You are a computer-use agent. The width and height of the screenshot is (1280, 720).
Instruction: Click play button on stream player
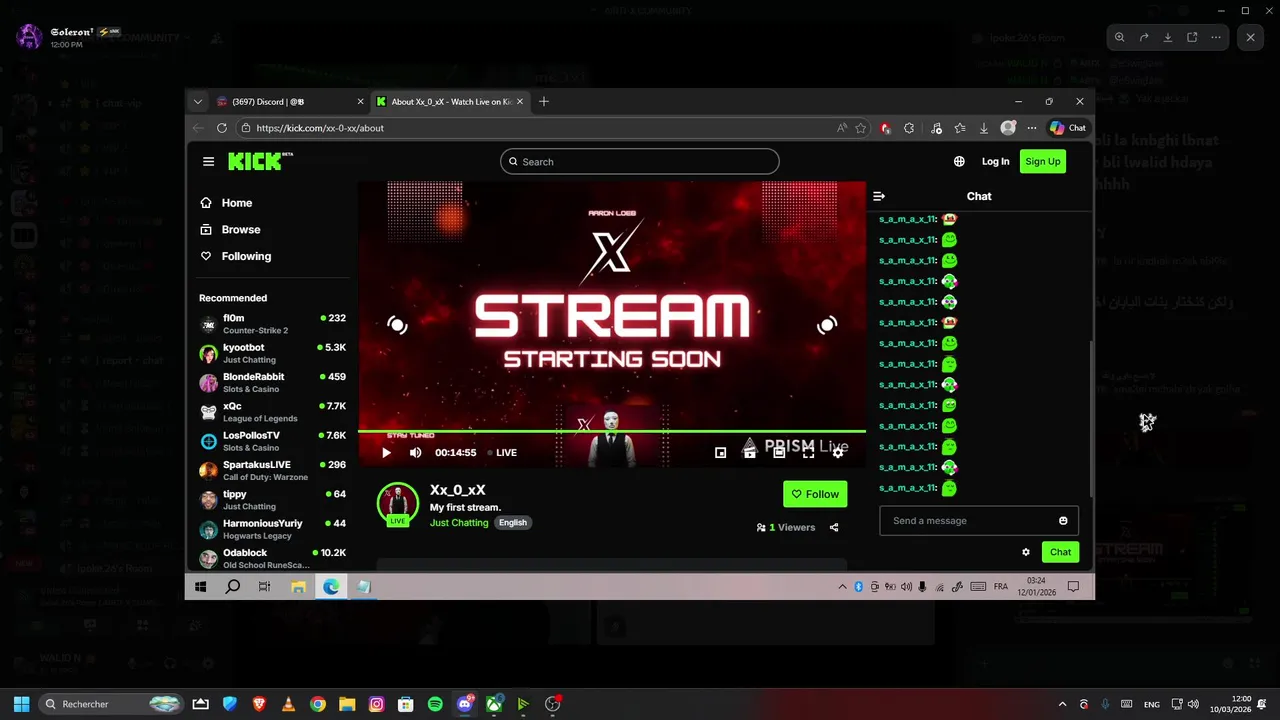tap(386, 452)
